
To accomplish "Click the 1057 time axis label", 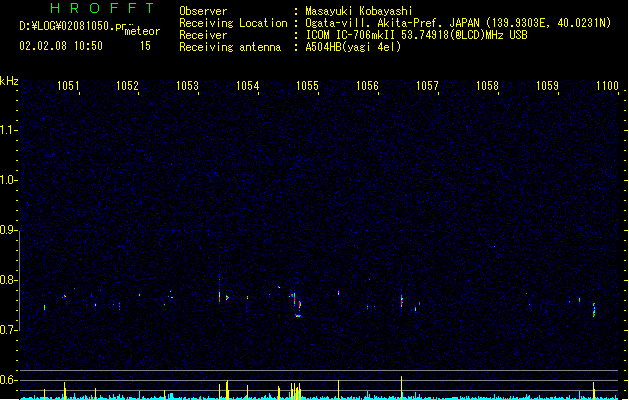I will pyautogui.click(x=427, y=86).
